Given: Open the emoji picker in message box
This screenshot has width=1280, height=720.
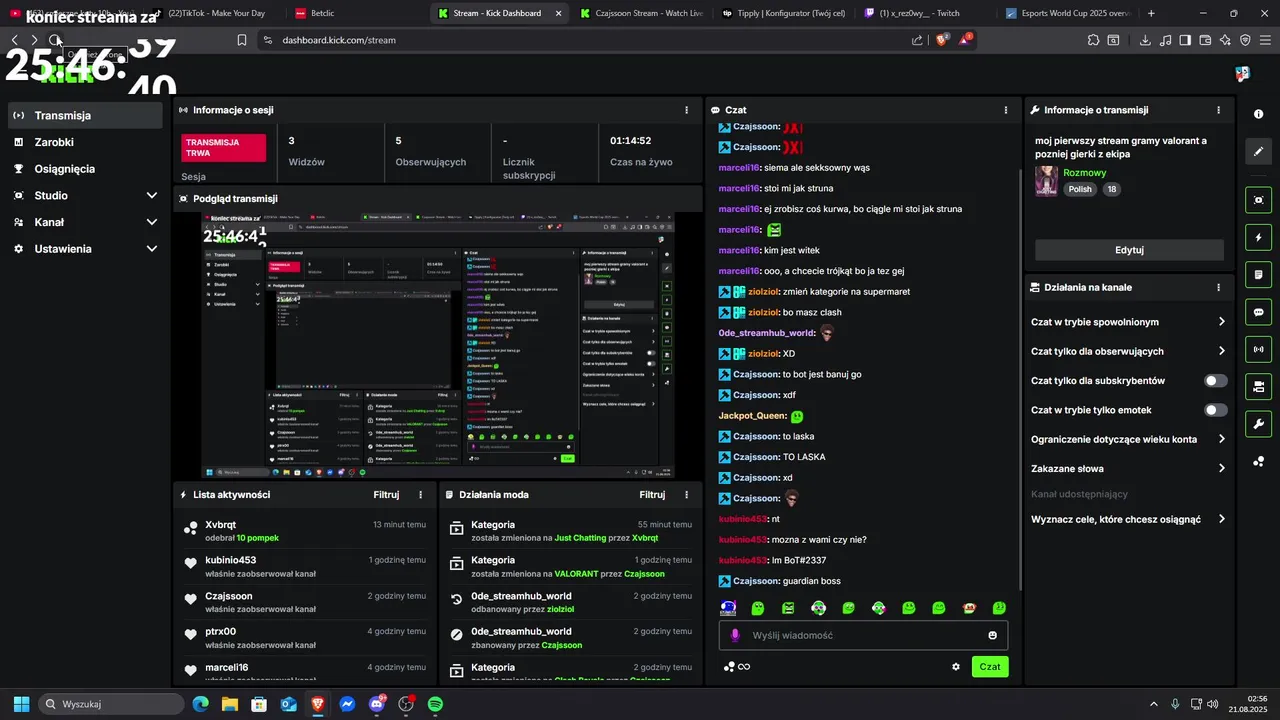Looking at the screenshot, I should pyautogui.click(x=992, y=635).
